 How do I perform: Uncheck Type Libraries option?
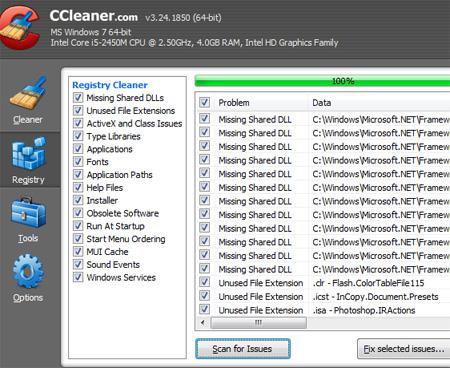(x=78, y=136)
